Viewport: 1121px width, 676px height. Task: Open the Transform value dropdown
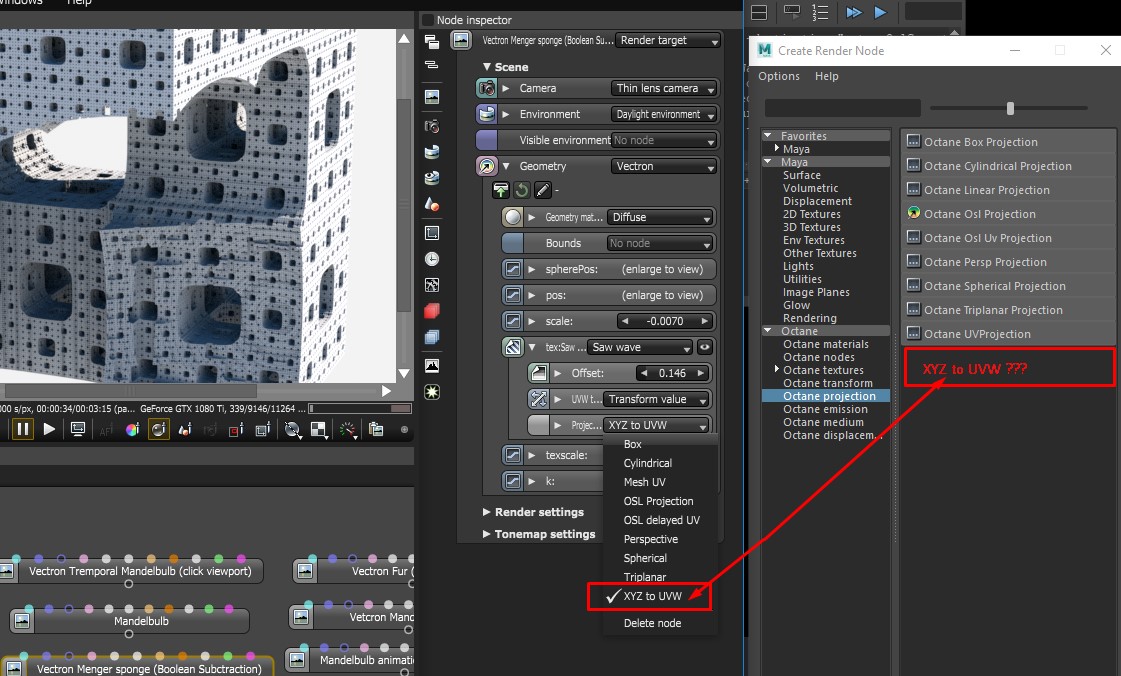tap(657, 399)
